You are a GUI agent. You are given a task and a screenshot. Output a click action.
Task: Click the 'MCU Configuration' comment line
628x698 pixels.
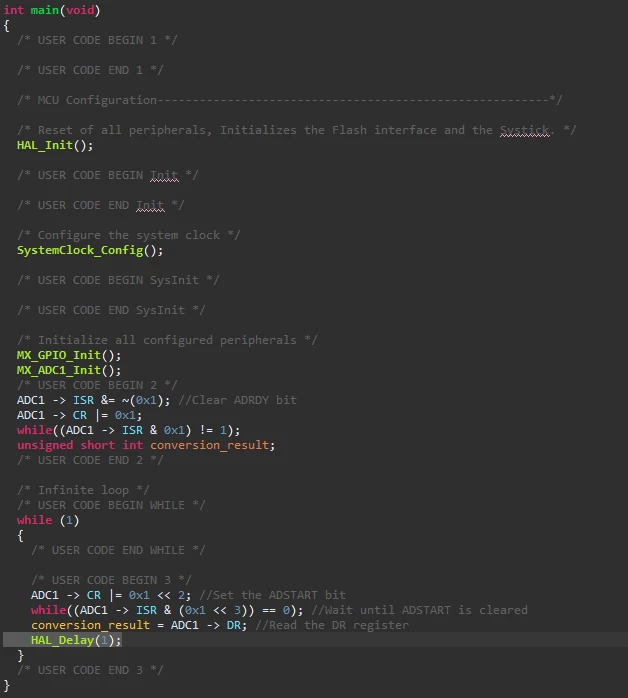(290, 100)
